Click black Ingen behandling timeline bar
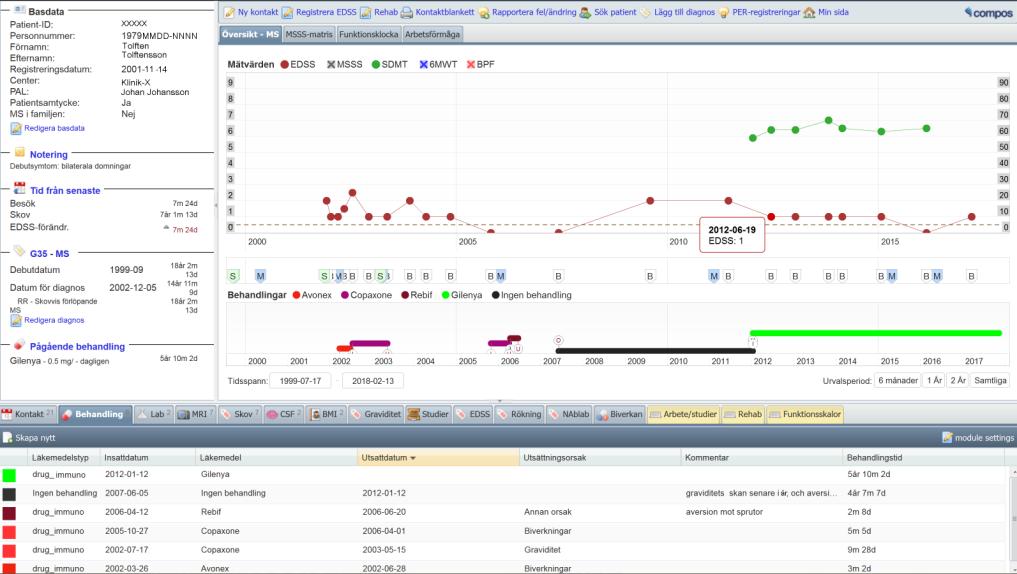1017x574 pixels. (x=654, y=351)
